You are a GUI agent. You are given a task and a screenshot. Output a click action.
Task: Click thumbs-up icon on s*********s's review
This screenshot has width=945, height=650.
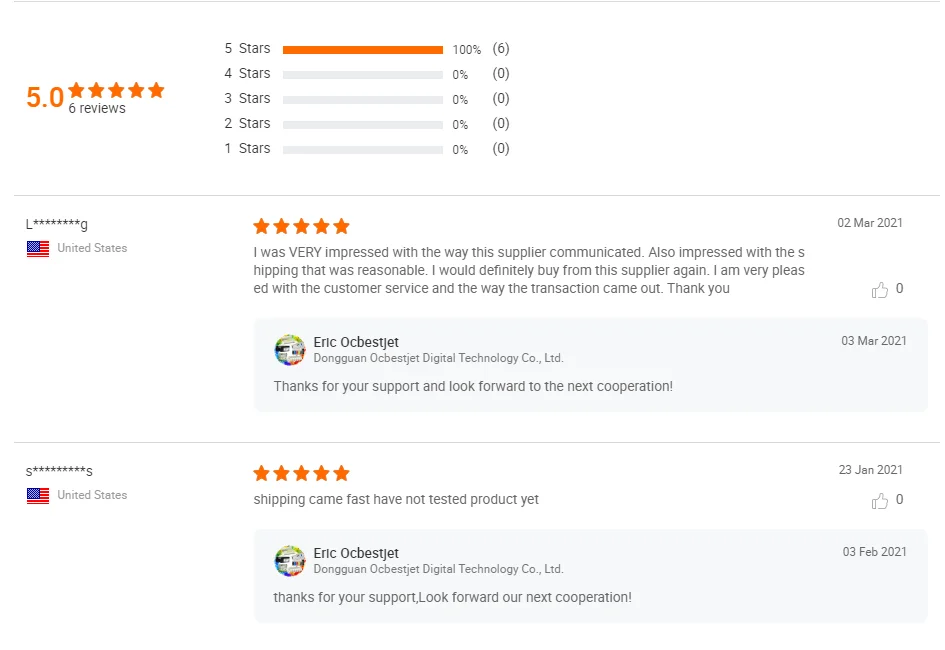click(x=880, y=501)
